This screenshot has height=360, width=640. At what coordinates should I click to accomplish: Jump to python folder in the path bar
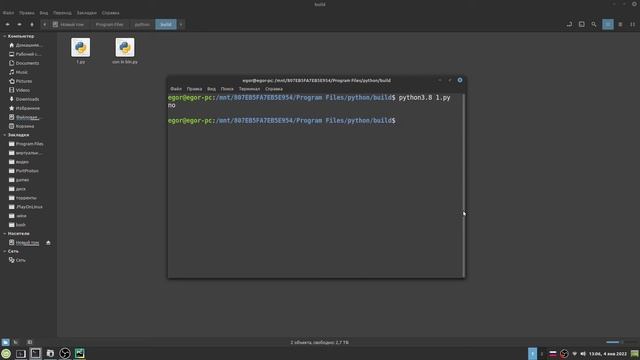click(x=142, y=24)
